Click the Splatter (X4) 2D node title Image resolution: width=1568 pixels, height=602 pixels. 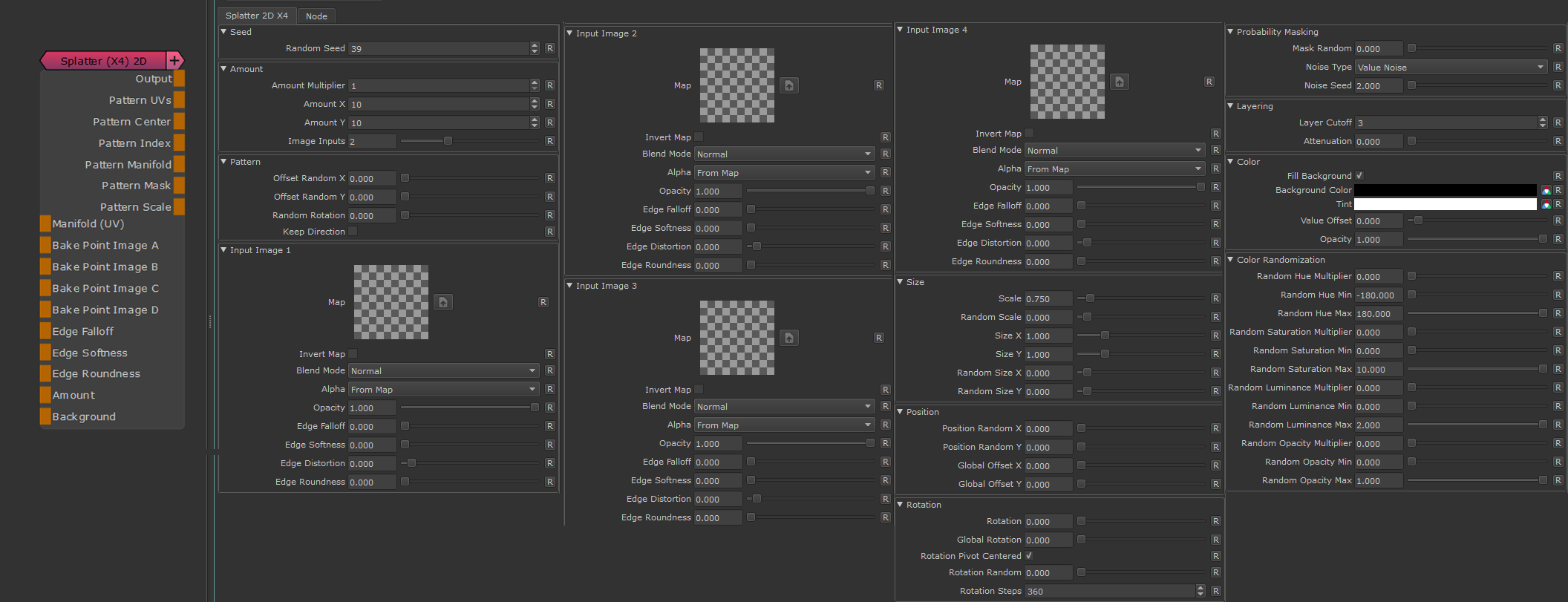tap(103, 61)
